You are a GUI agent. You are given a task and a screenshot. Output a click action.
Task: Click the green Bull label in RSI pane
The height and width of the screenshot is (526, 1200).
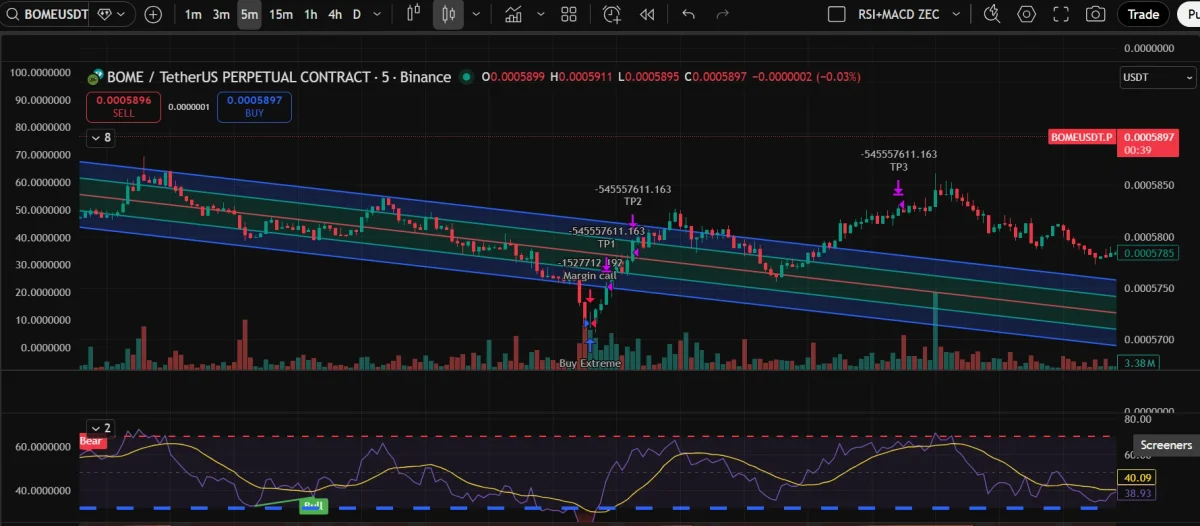point(313,505)
